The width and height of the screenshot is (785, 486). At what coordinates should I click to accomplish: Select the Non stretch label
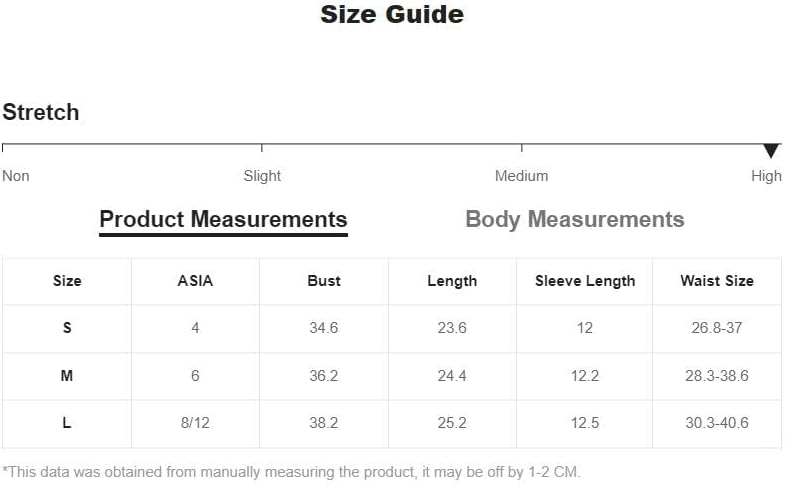click(16, 176)
